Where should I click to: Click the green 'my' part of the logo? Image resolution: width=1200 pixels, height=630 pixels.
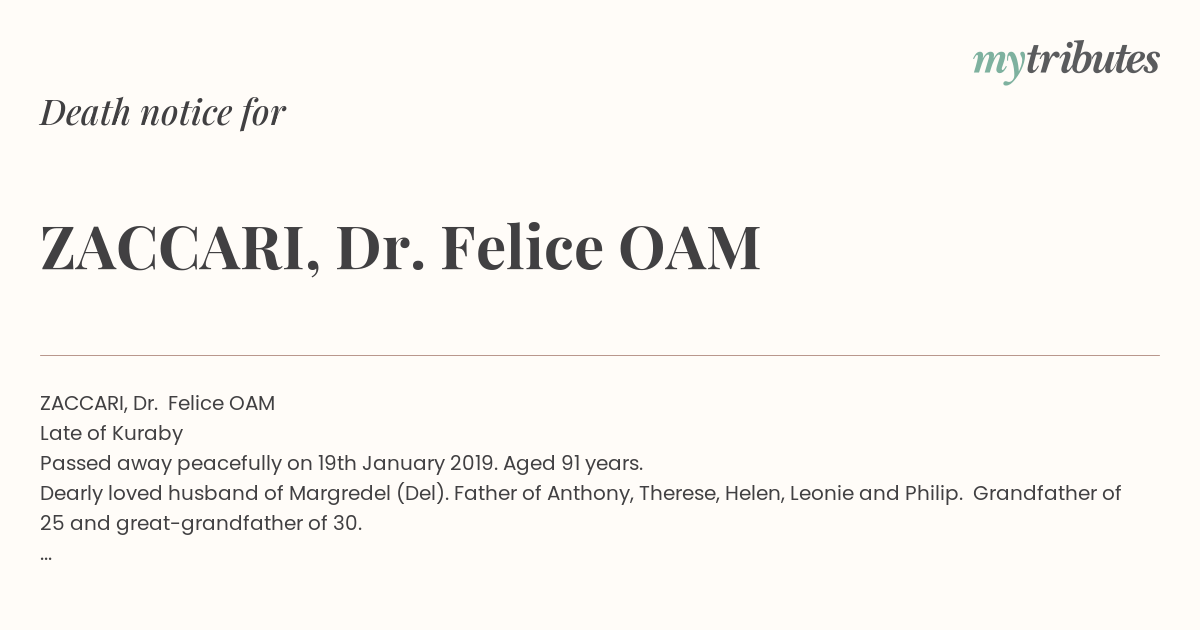tap(998, 65)
